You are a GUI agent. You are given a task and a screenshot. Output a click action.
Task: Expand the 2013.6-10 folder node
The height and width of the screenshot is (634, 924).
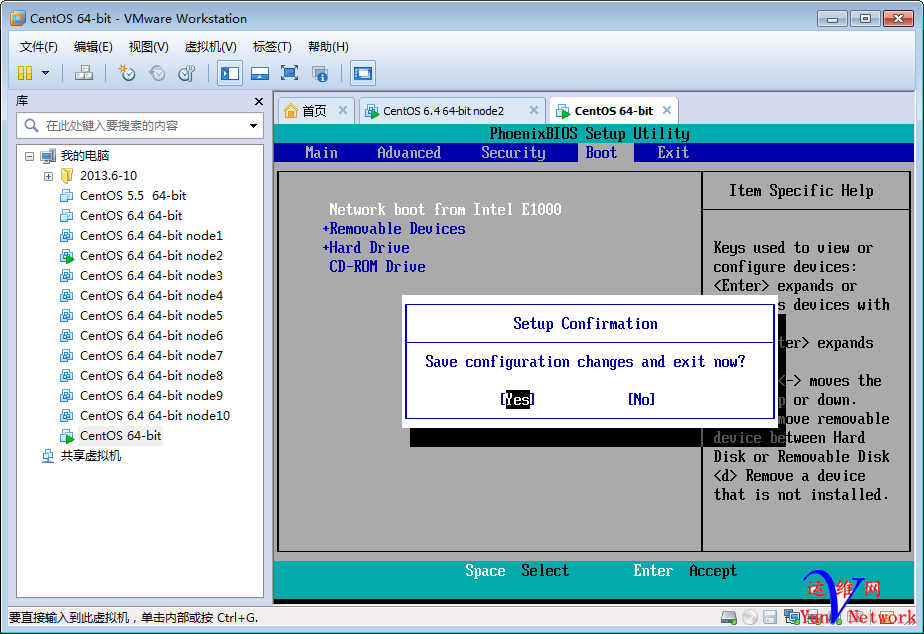click(x=48, y=176)
